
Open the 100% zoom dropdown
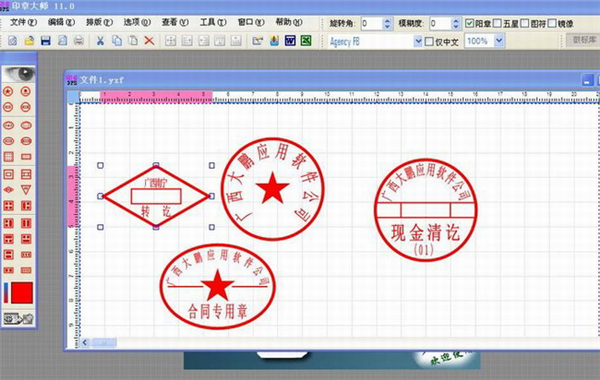(499, 41)
